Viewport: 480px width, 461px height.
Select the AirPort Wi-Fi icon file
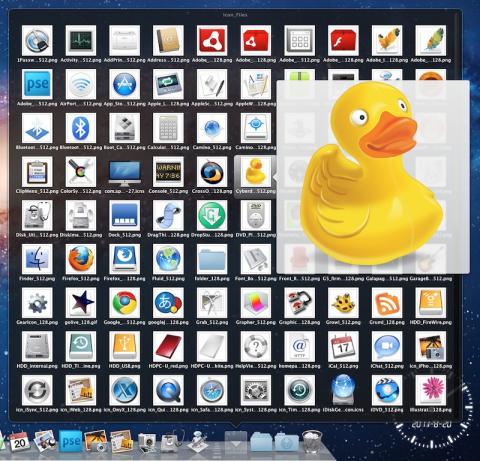81,84
